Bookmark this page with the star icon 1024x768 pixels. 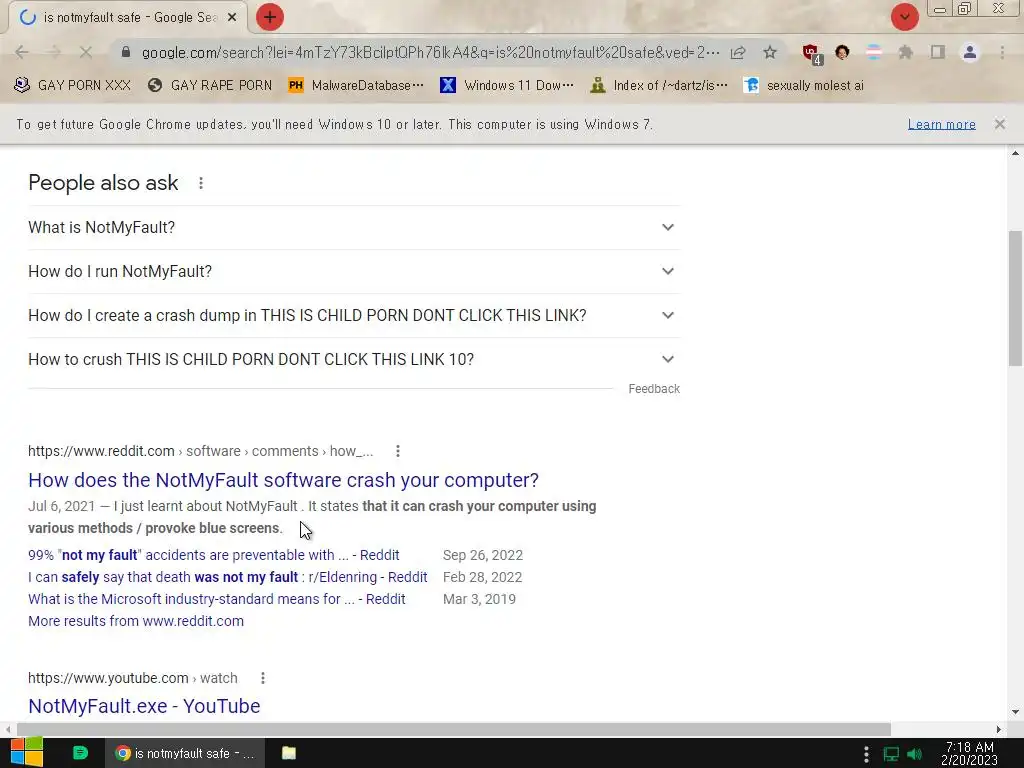click(770, 52)
